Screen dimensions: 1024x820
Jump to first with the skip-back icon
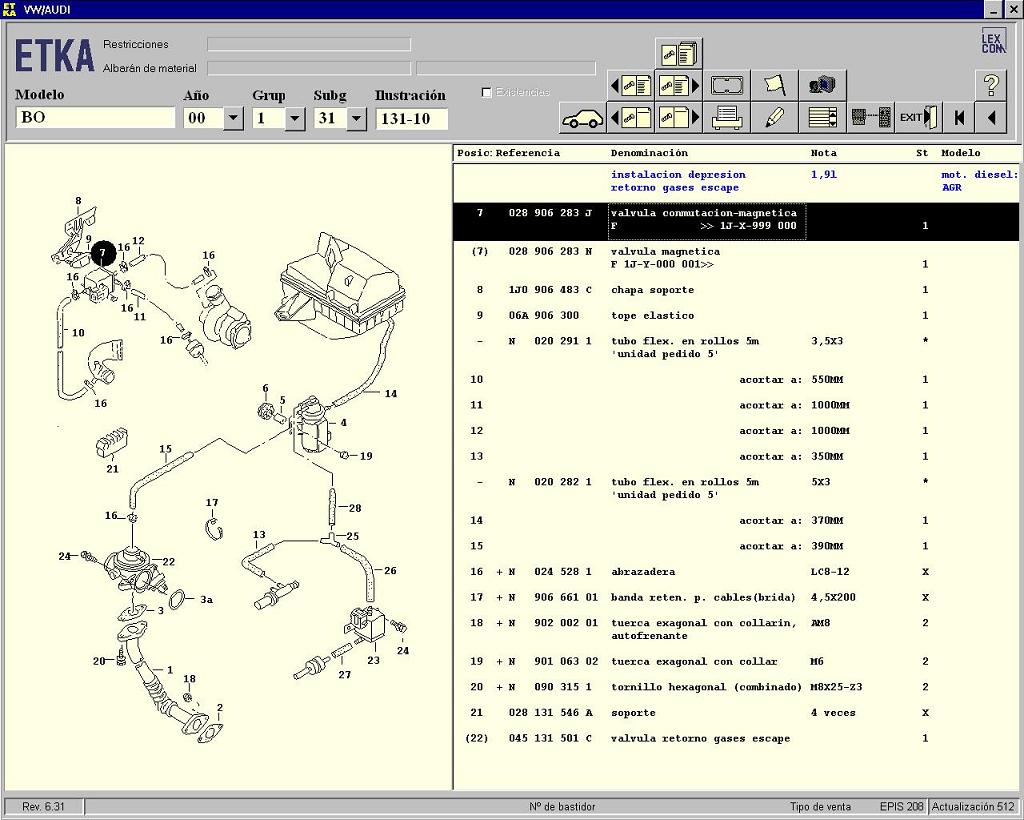959,118
